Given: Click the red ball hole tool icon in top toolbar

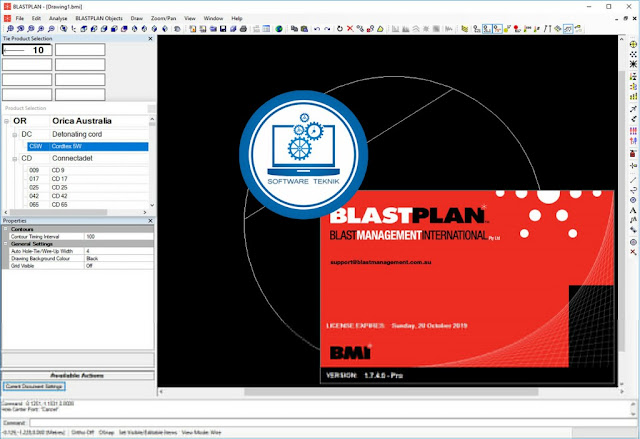Looking at the screenshot, I should 517,29.
